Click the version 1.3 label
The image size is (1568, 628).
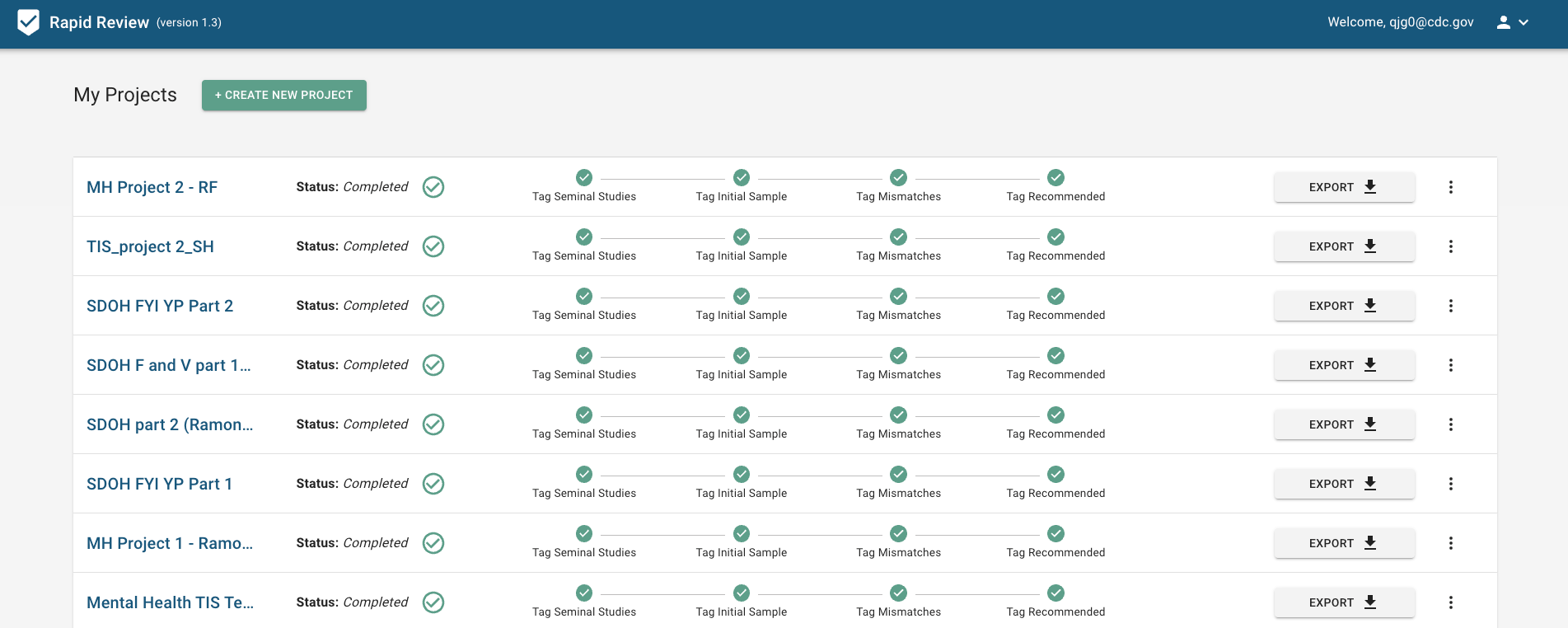[189, 22]
